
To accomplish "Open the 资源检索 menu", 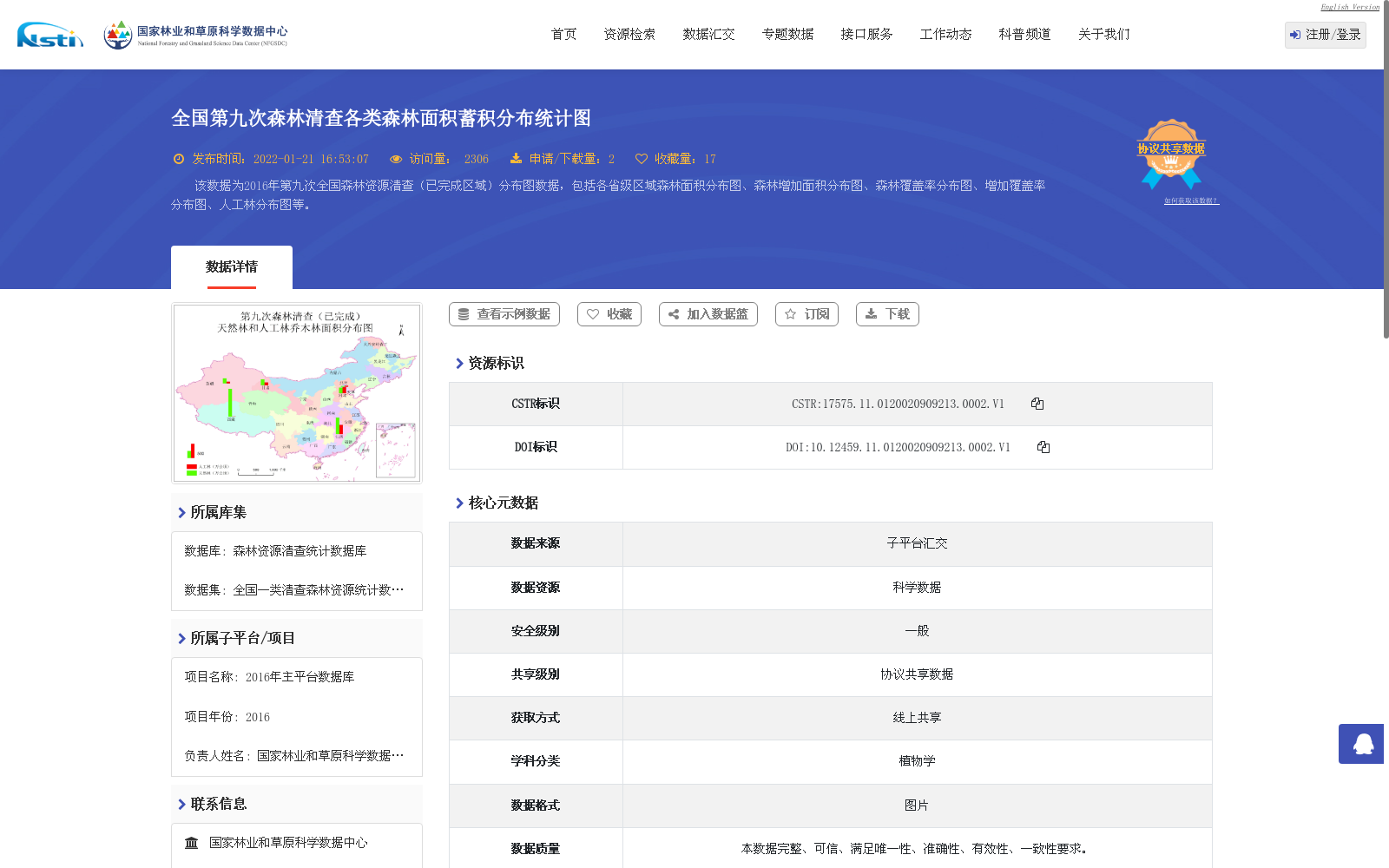I will [x=629, y=35].
